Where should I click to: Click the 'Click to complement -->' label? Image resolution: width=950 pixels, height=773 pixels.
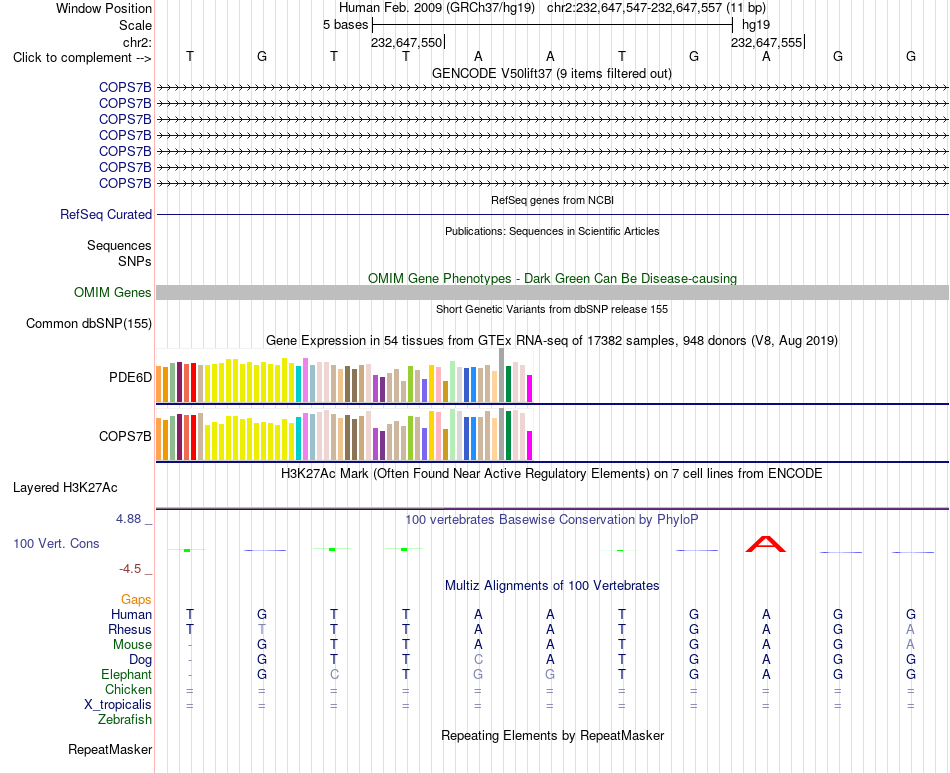[82, 58]
